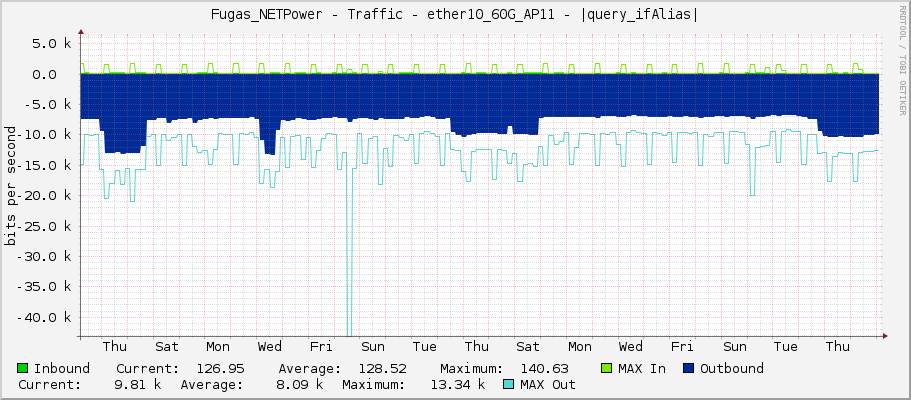911x400 pixels.
Task: Click the -30.0 k y-axis label
Action: [x=42, y=256]
